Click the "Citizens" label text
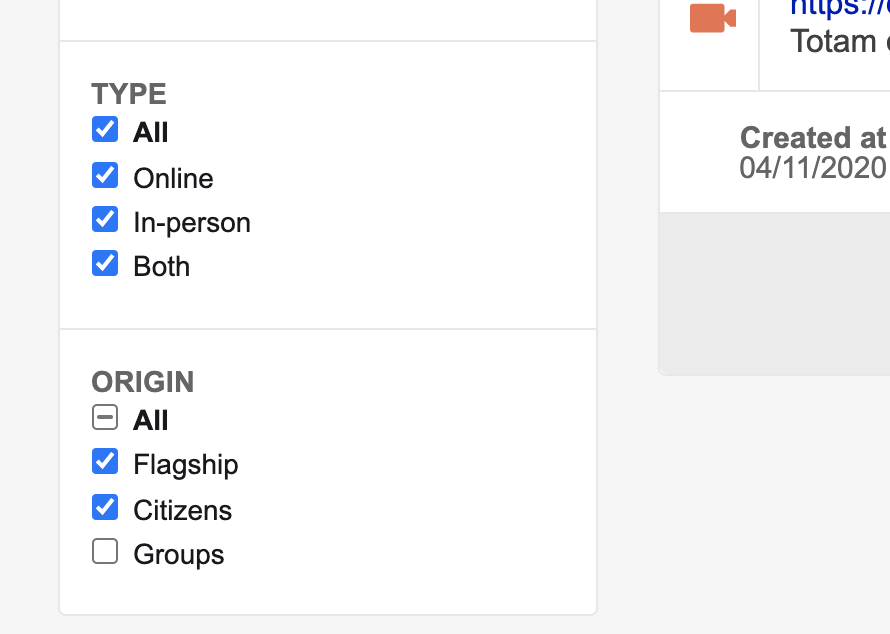 point(182,510)
